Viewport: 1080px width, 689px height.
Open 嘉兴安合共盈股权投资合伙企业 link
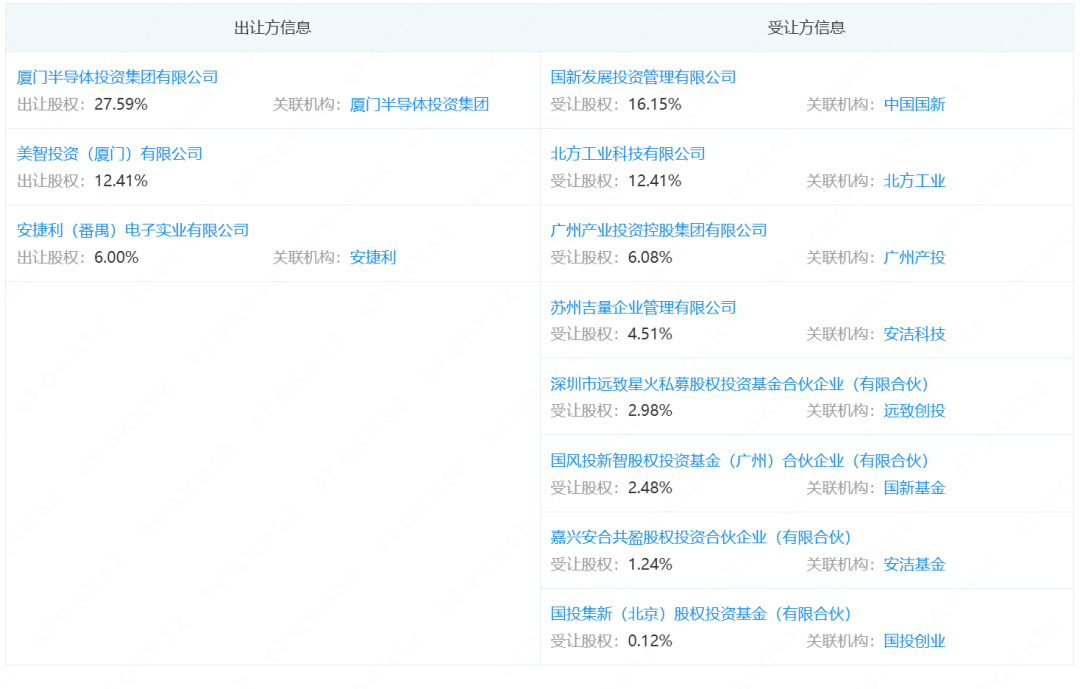(x=701, y=537)
